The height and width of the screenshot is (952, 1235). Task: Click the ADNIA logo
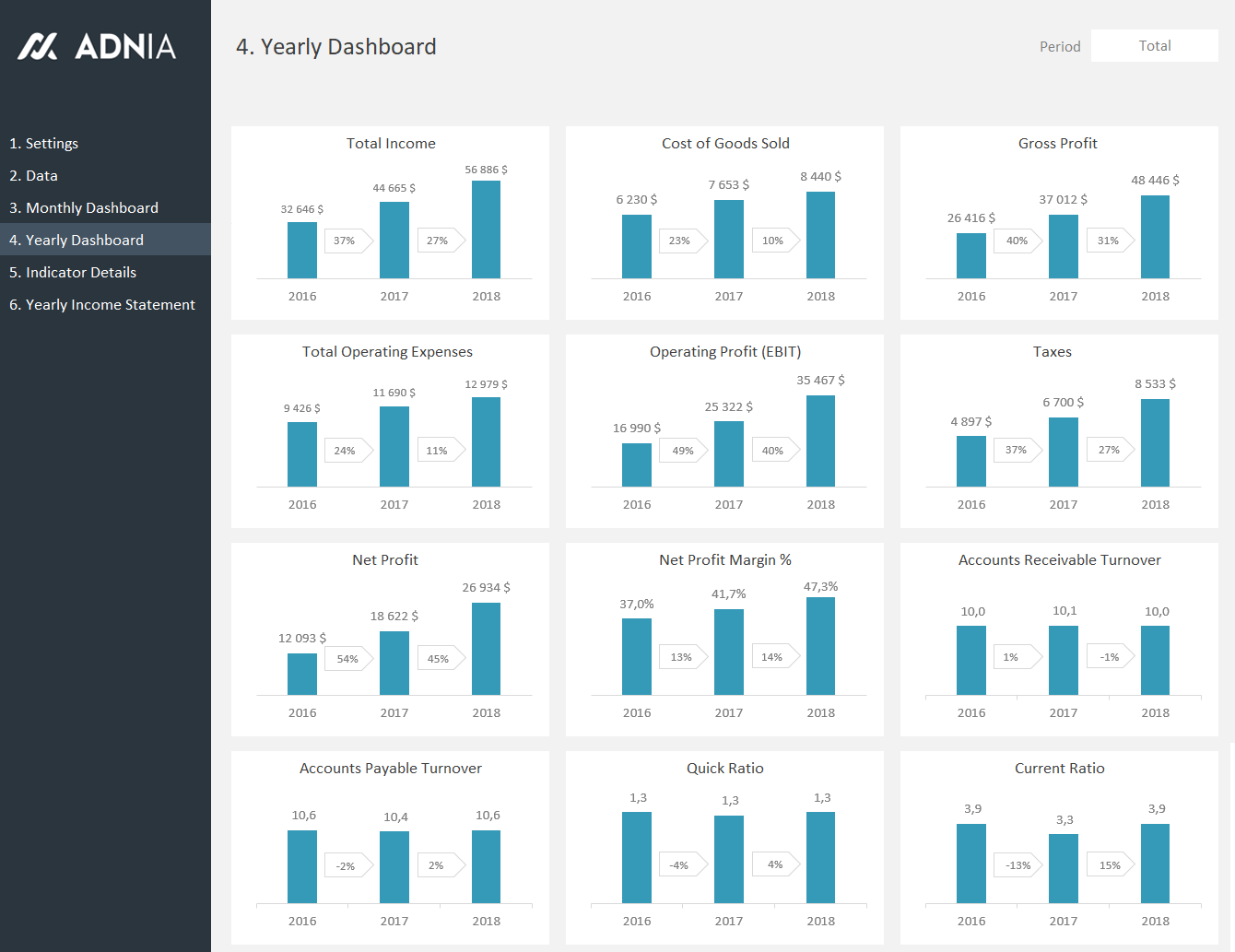pos(97,46)
